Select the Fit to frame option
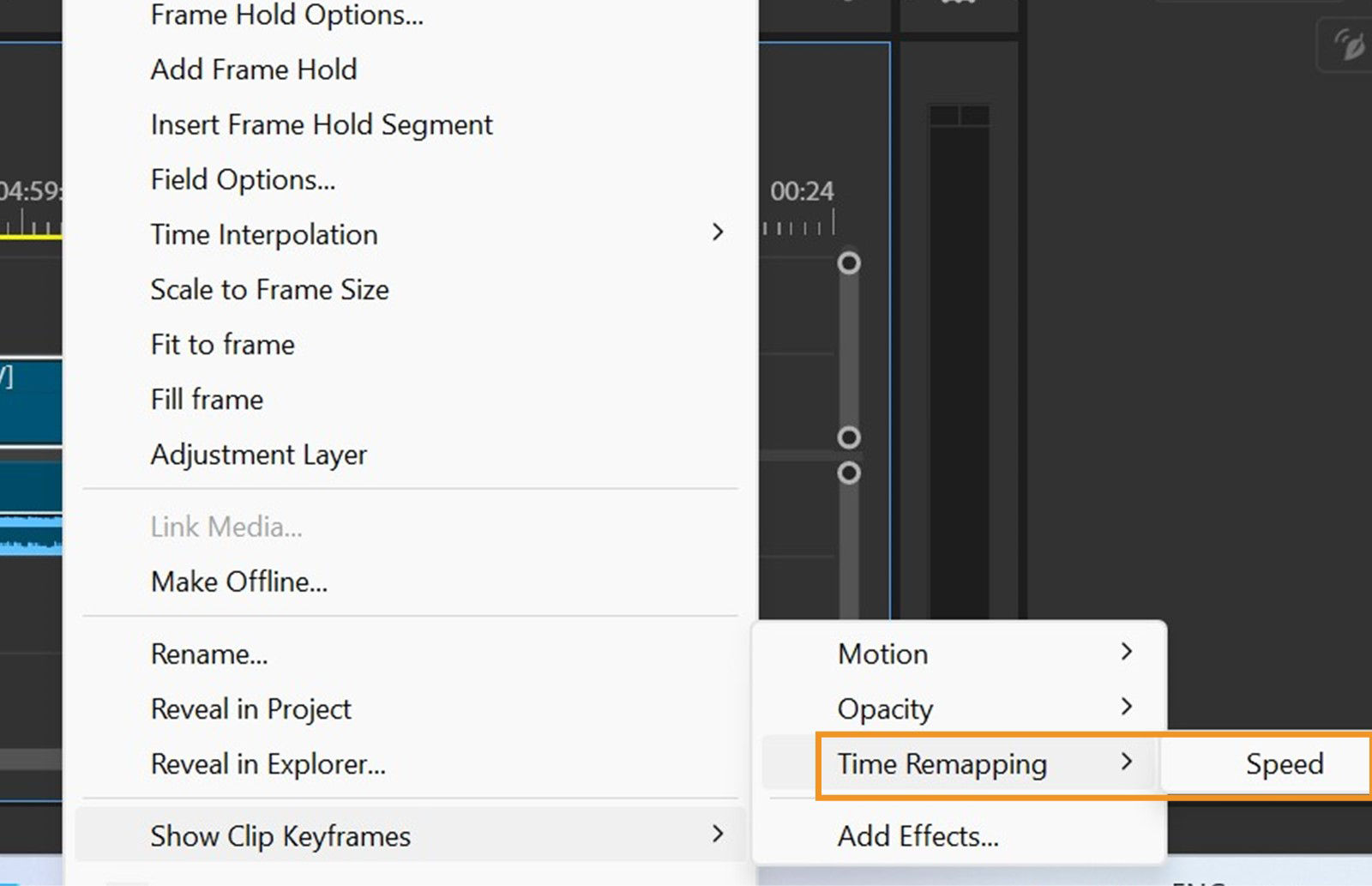 click(222, 344)
